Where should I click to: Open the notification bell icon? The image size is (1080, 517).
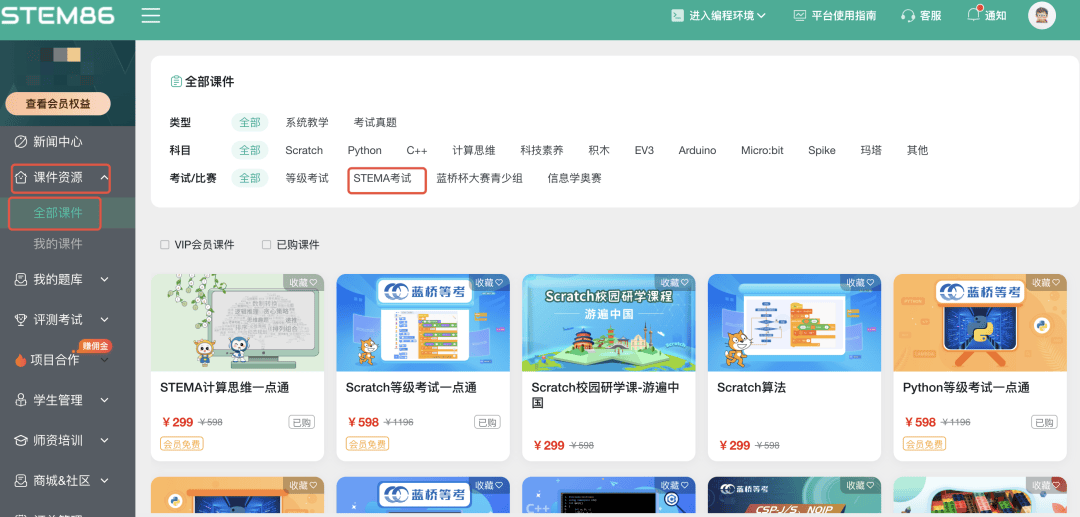pos(973,15)
